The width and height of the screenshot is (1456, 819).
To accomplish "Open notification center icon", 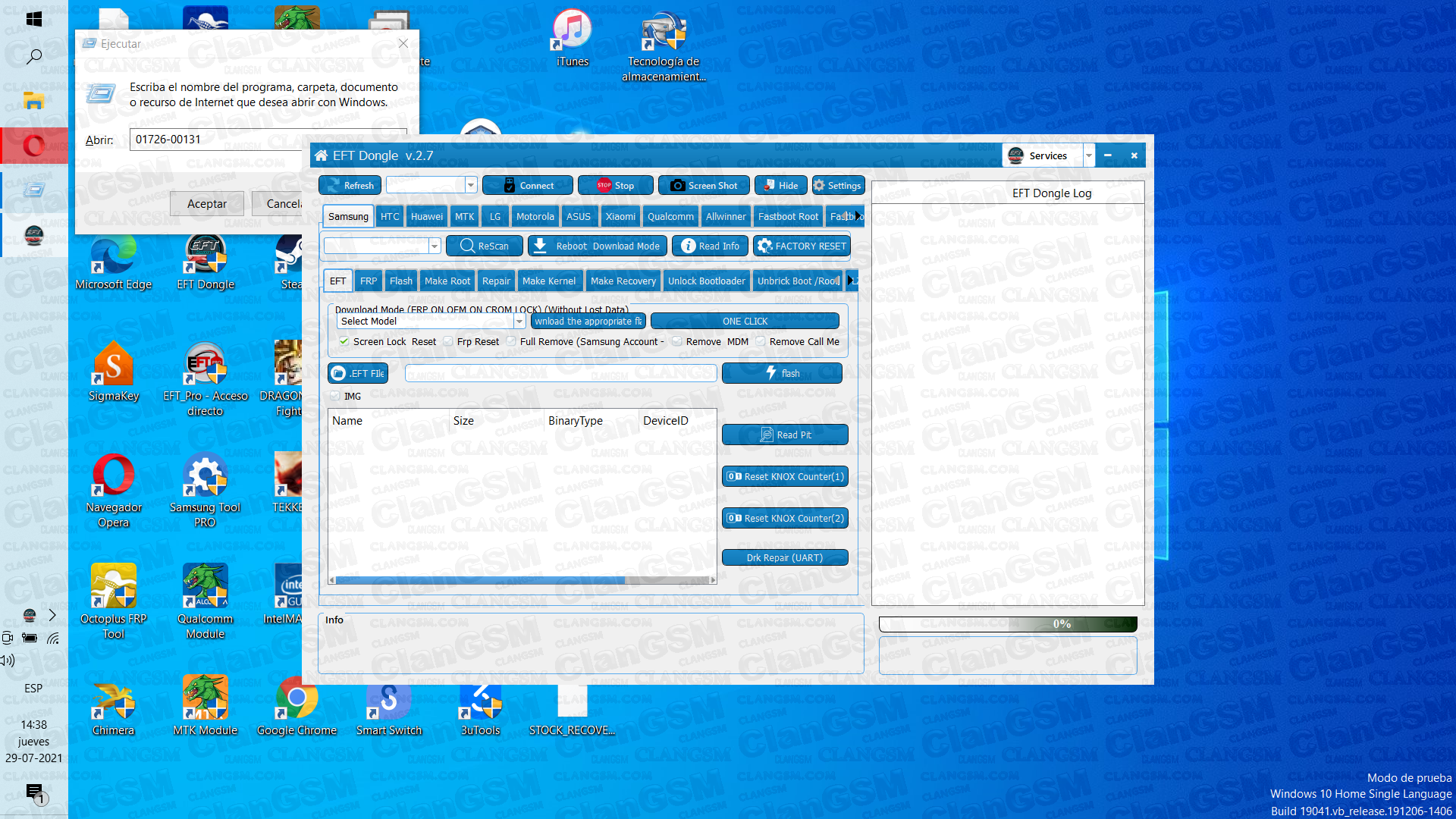I will [x=35, y=792].
